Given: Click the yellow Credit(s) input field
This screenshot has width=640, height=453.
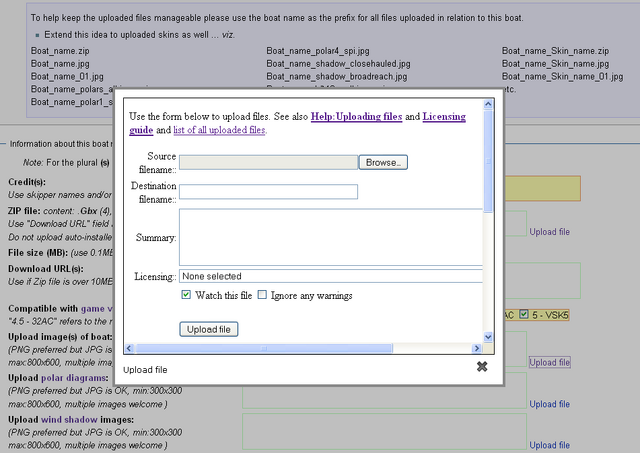Looking at the screenshot, I should (542, 189).
